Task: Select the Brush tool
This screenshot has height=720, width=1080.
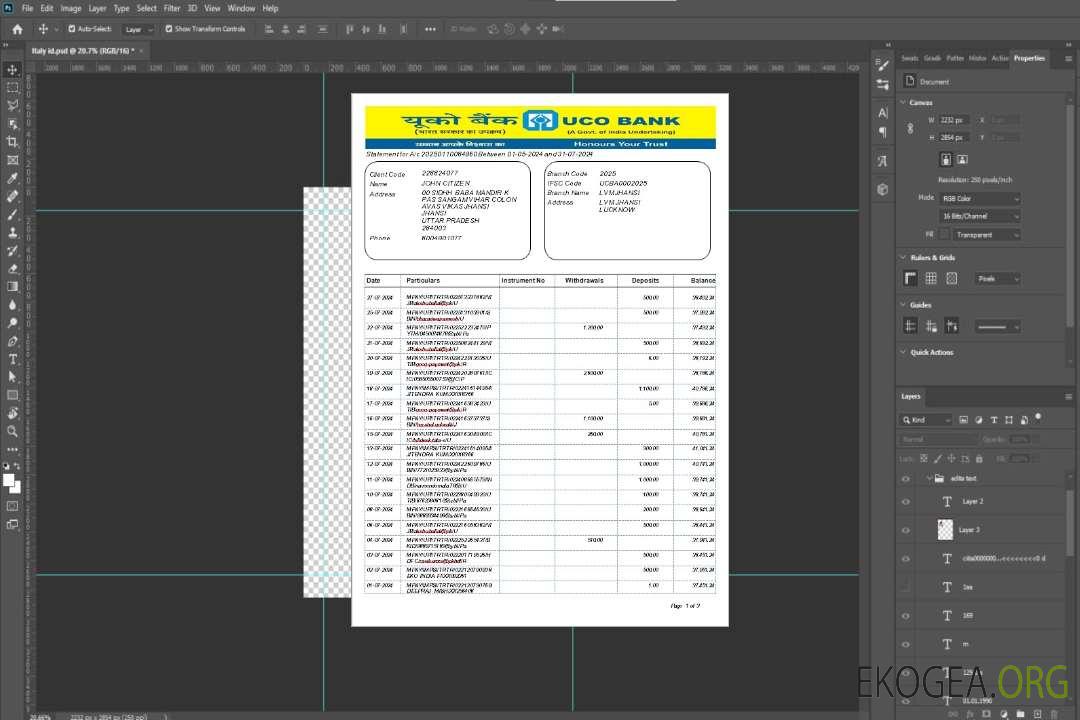Action: tap(12, 214)
